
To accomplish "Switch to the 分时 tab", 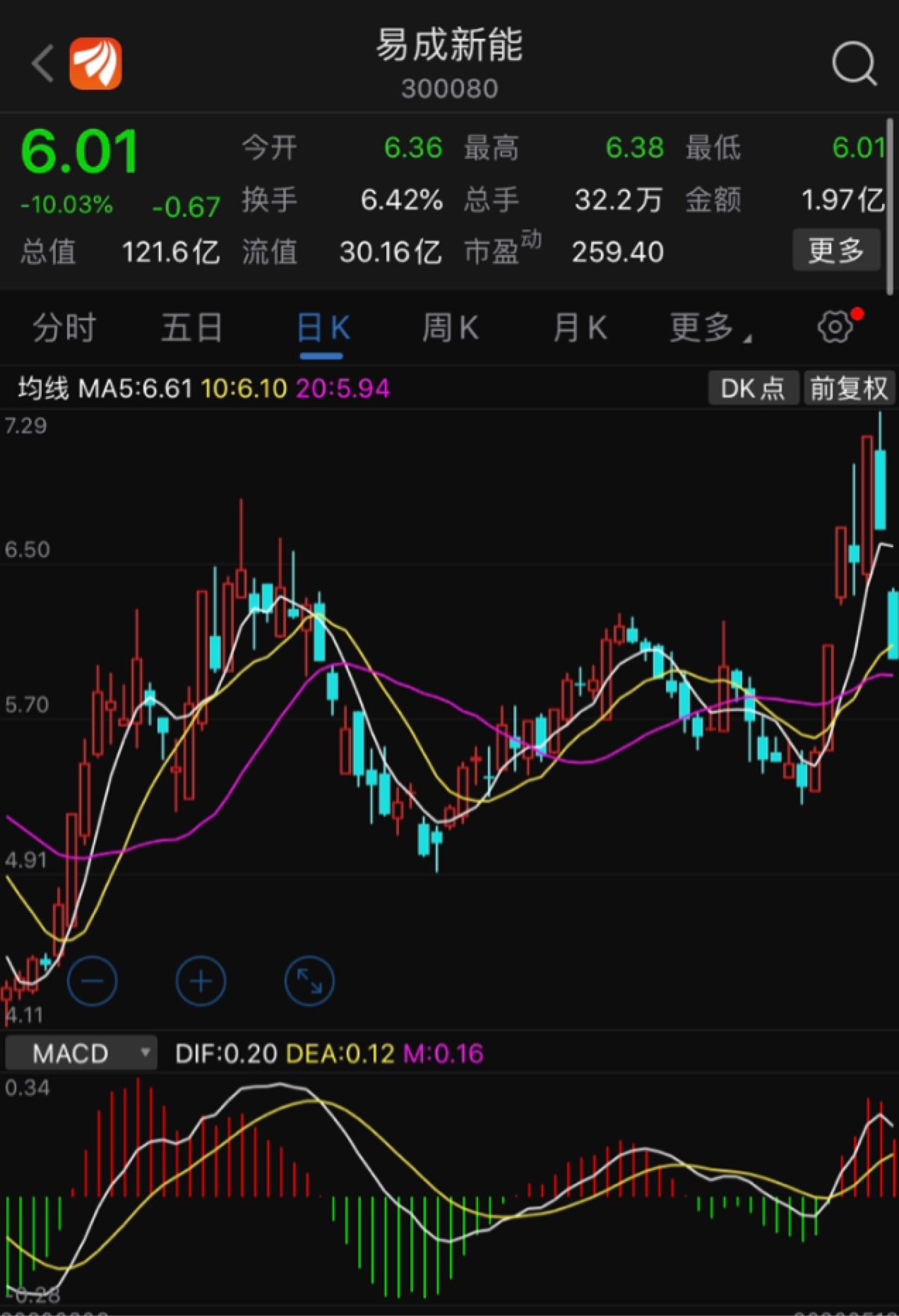I will [x=64, y=328].
